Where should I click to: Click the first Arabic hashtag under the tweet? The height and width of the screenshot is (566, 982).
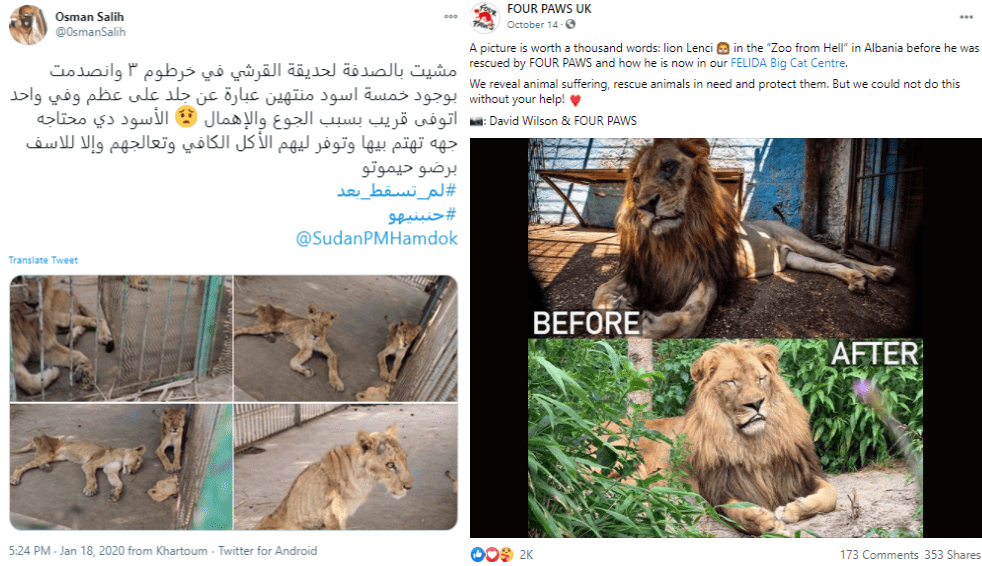pyautogui.click(x=396, y=190)
